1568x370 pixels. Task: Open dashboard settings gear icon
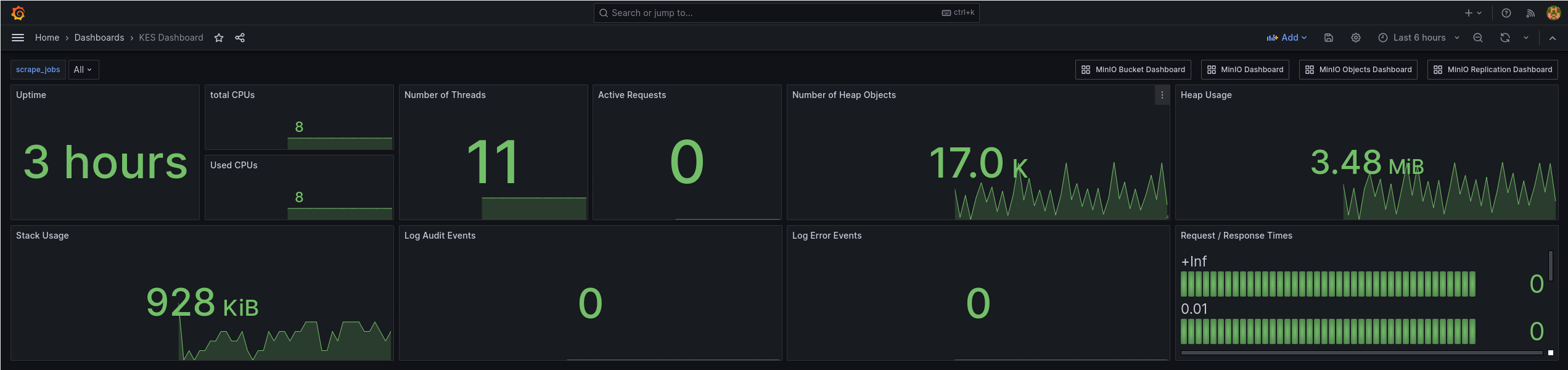click(x=1356, y=38)
